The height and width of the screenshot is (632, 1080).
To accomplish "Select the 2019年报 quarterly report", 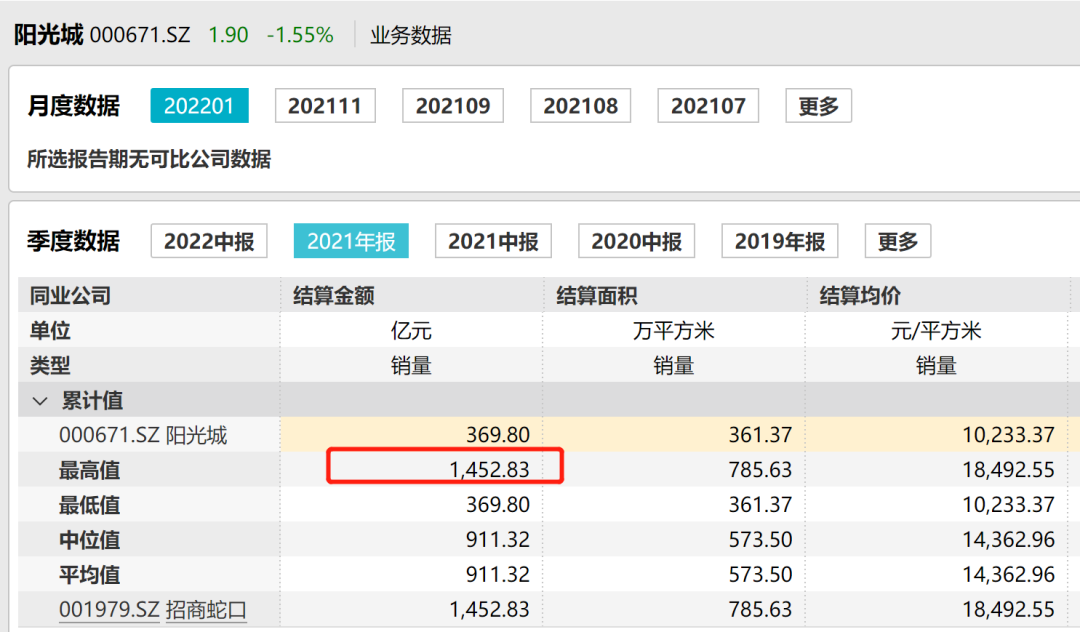I will coord(780,240).
